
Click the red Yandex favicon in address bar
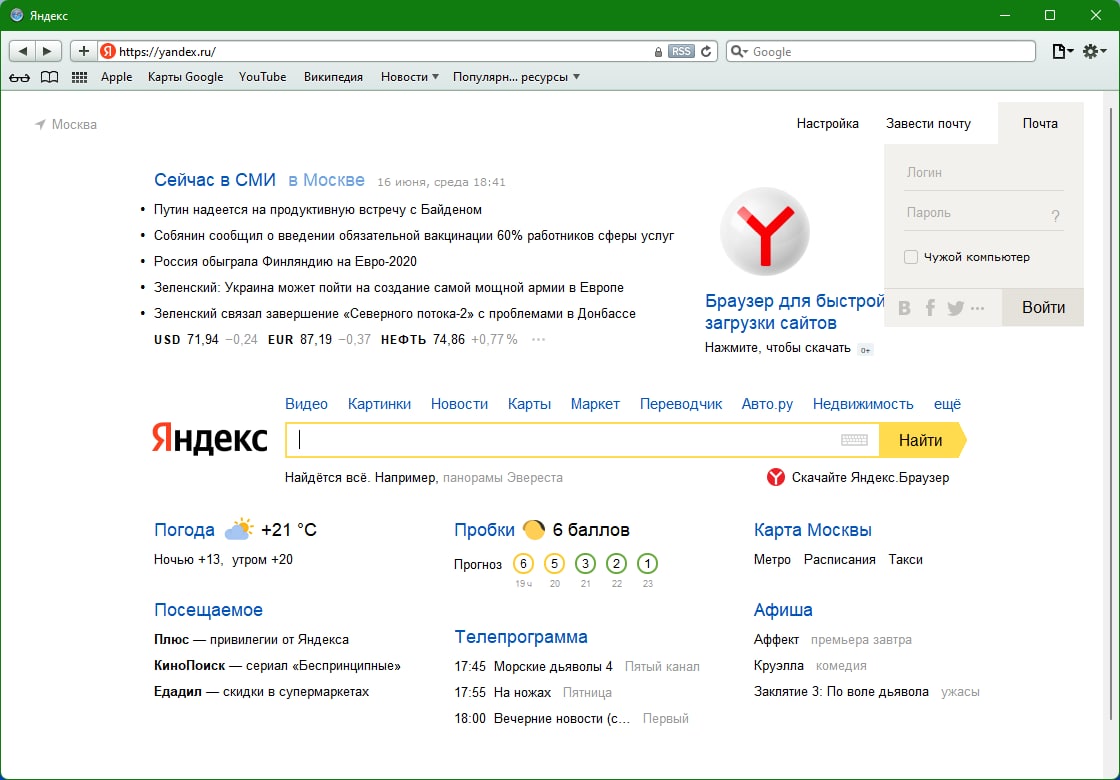coord(108,51)
